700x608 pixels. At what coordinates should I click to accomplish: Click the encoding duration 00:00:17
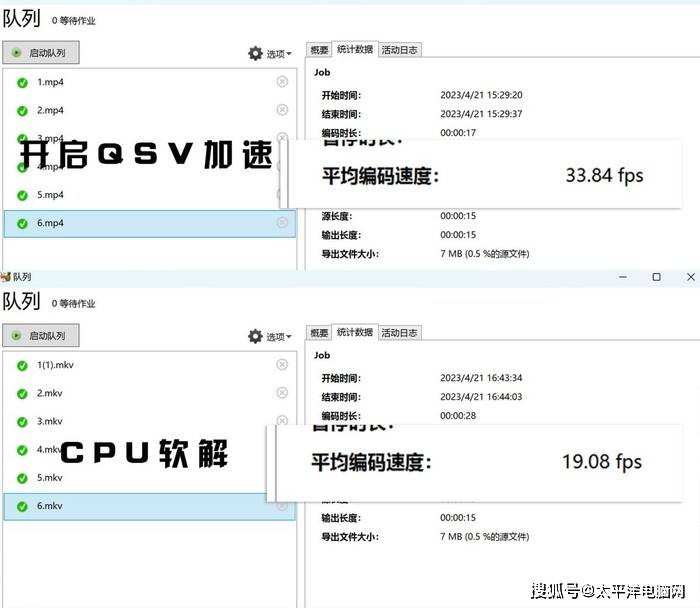(458, 133)
